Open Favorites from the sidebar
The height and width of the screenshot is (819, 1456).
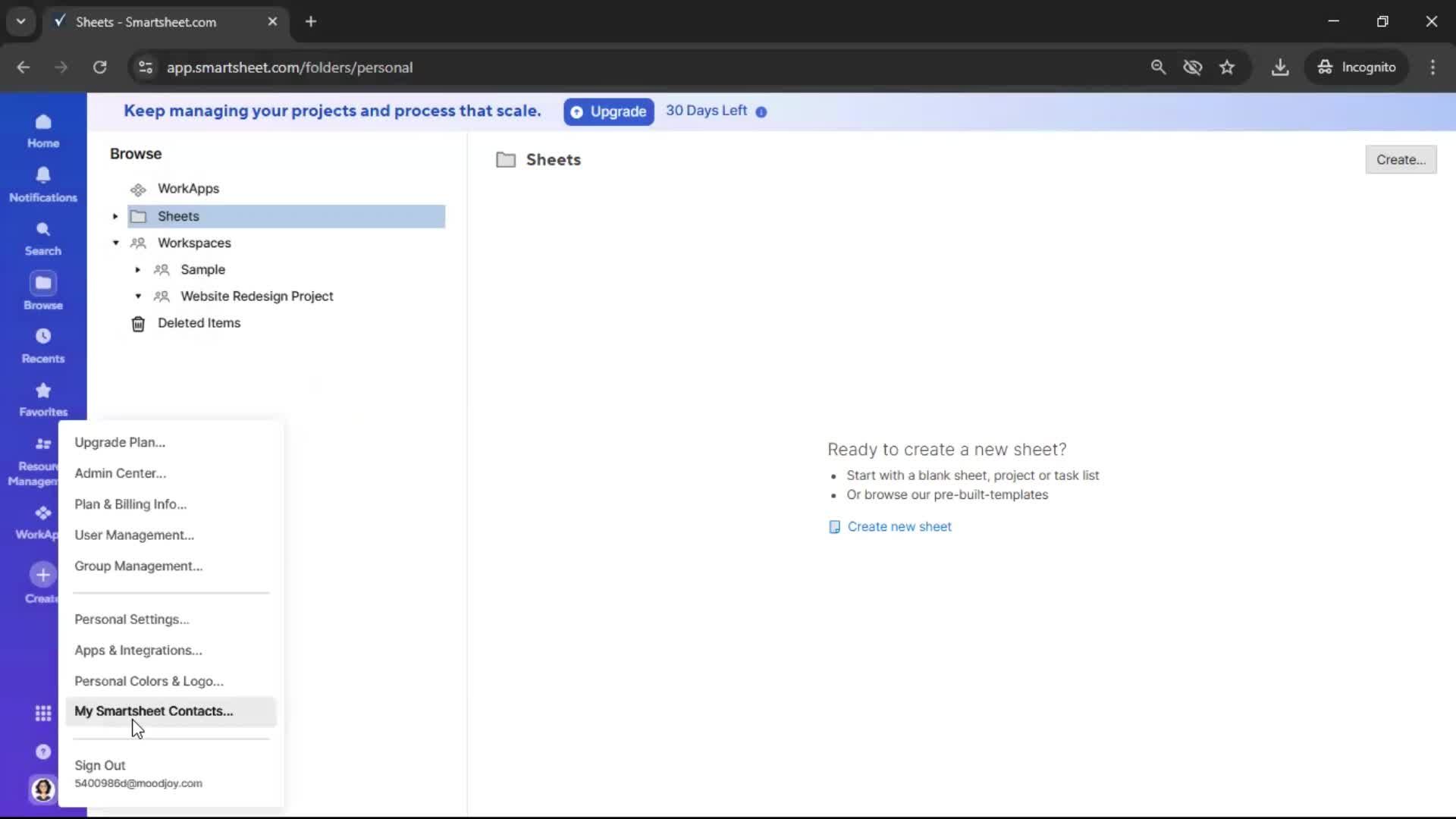coord(42,397)
